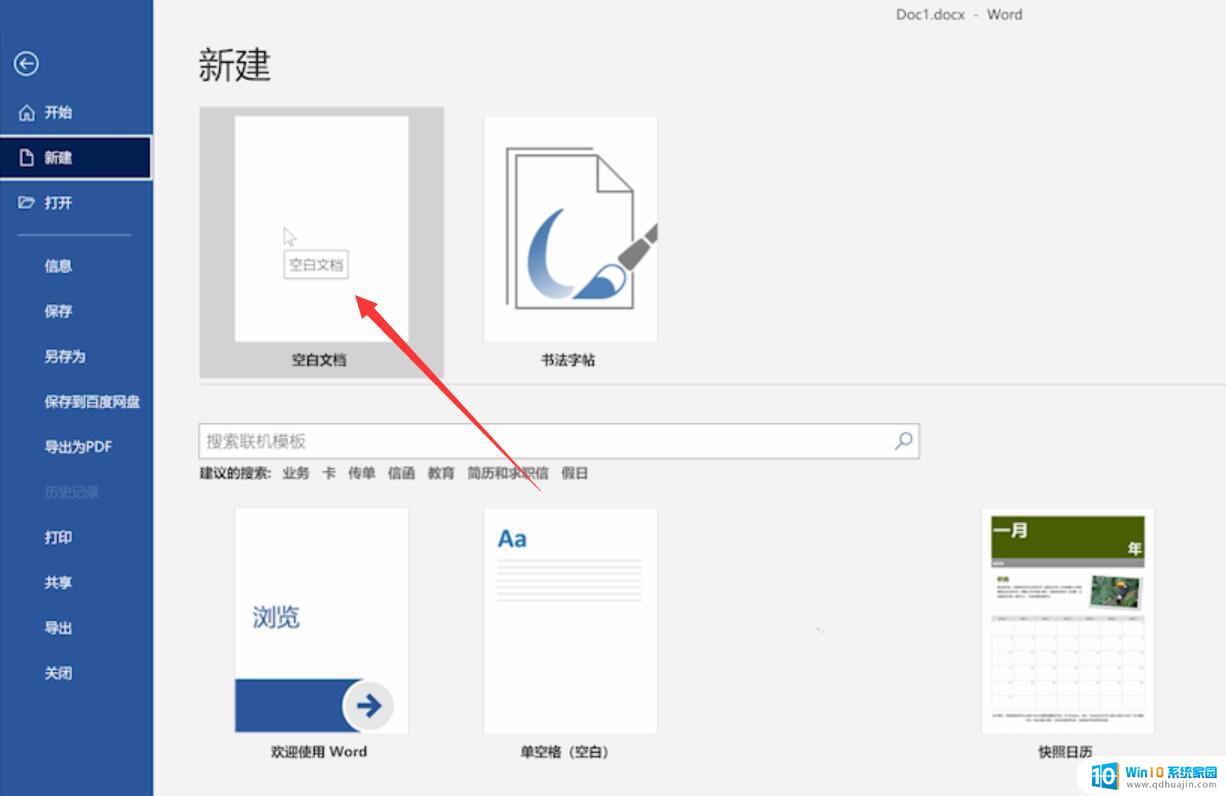This screenshot has width=1226, height=796.
Task: Search suggested term 传单
Action: (362, 473)
